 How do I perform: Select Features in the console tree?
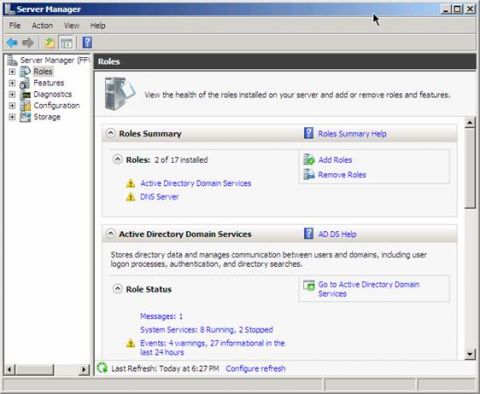[49, 83]
